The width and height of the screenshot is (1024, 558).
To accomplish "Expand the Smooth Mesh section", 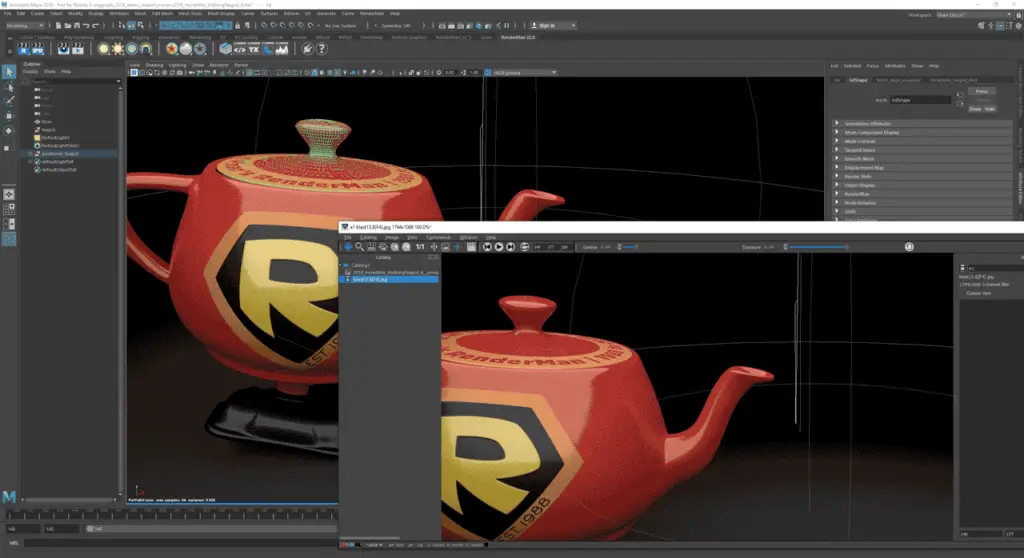I will point(924,159).
